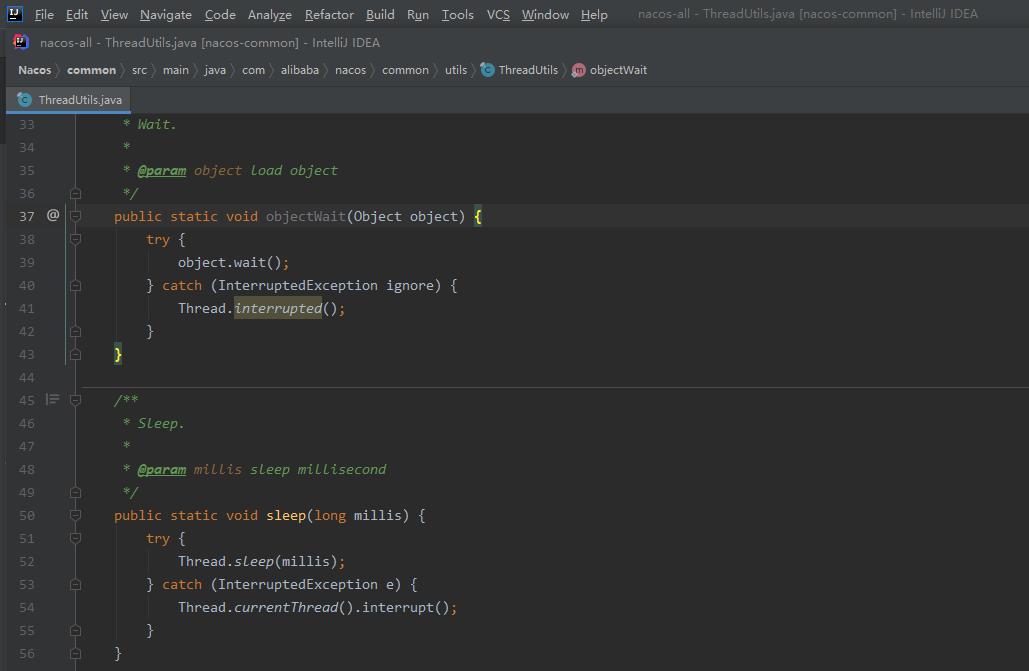Open the View menu
Image resolution: width=1029 pixels, height=671 pixels.
tap(114, 14)
